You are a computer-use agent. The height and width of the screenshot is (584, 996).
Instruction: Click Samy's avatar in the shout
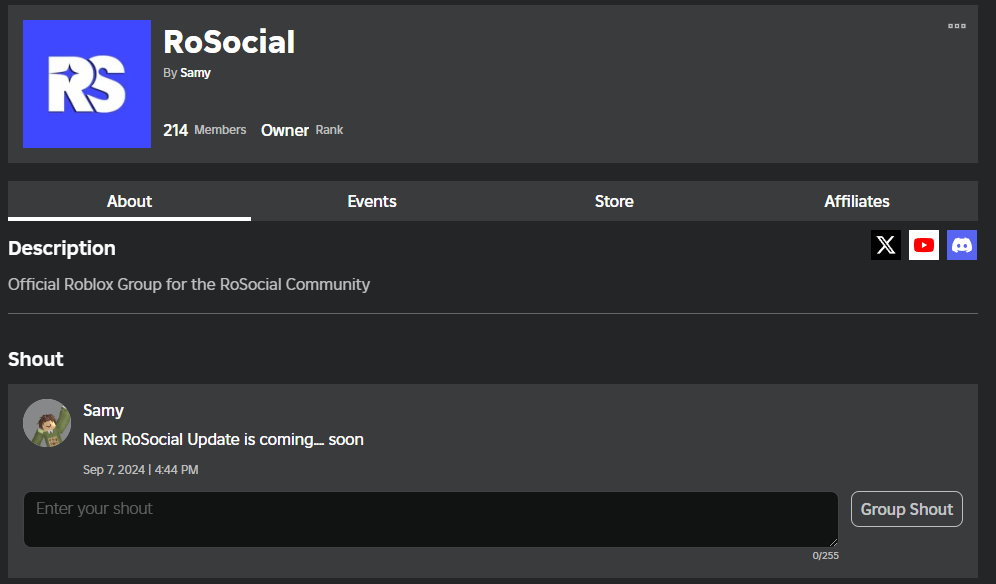tap(47, 423)
